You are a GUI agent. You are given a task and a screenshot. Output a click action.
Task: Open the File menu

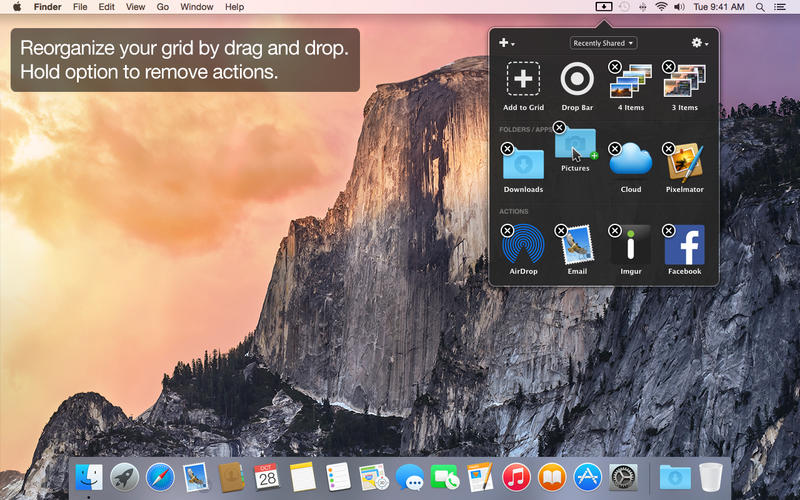coord(80,7)
